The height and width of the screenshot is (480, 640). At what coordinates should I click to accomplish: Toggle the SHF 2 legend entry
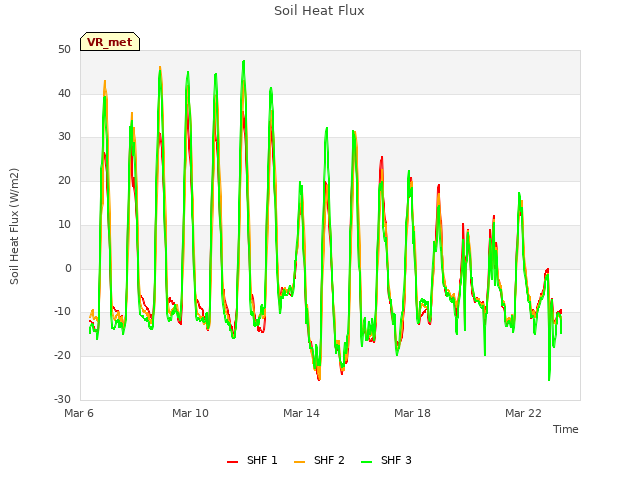319,460
